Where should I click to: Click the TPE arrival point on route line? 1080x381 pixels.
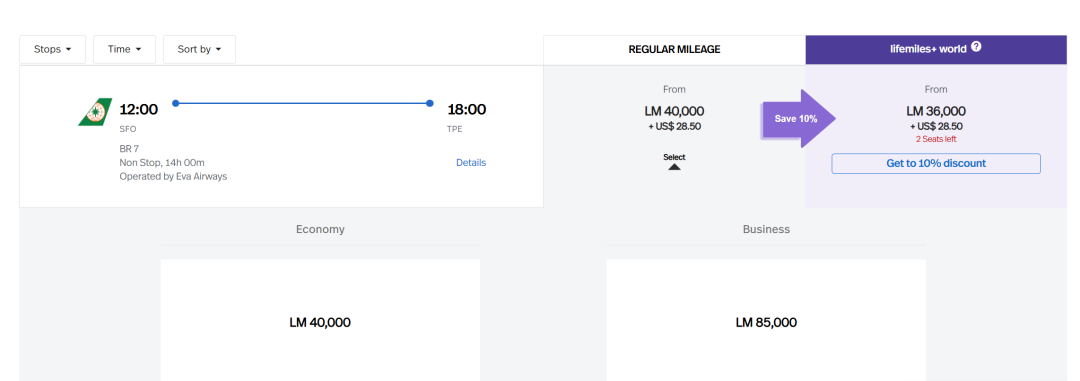click(430, 103)
